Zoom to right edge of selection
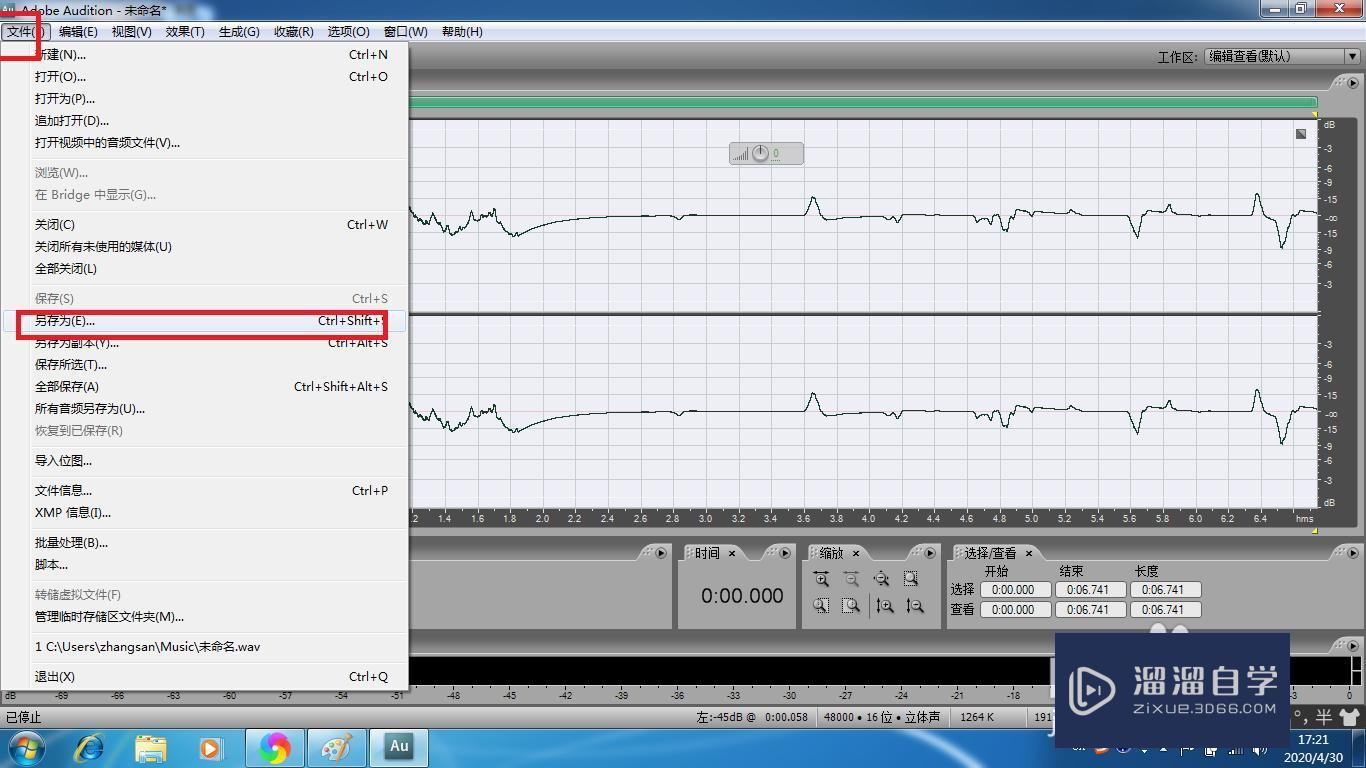 click(851, 606)
